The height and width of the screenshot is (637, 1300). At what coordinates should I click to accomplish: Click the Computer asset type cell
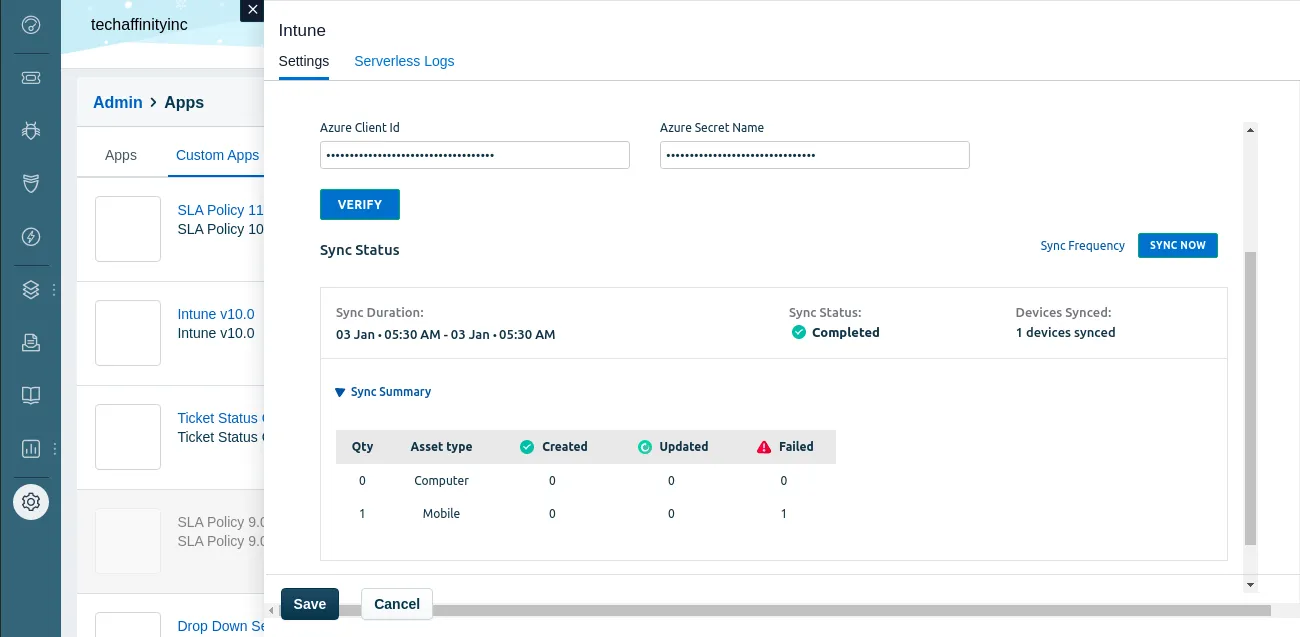(x=441, y=481)
